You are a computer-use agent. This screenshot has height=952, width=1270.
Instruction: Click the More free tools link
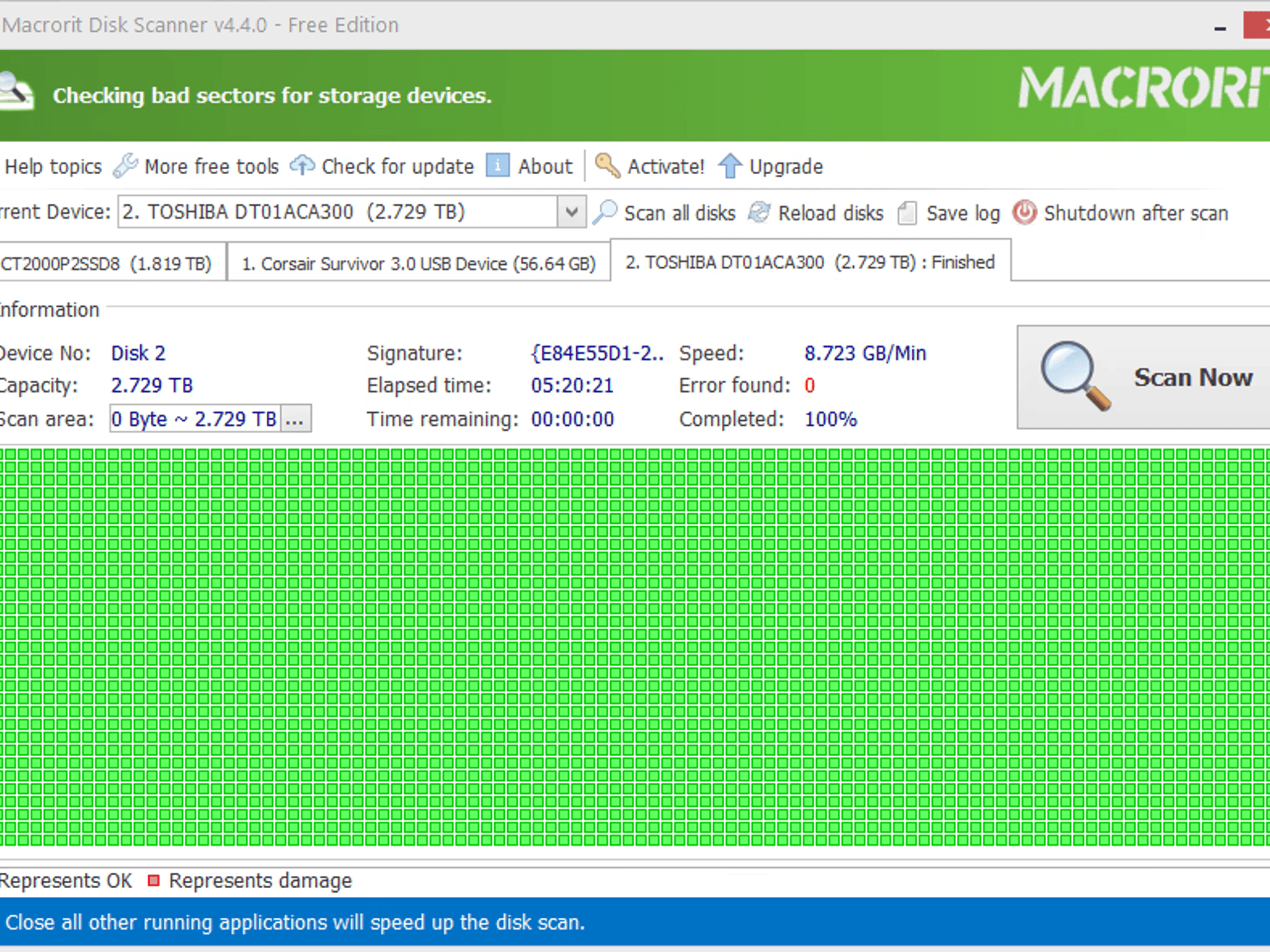coord(211,166)
